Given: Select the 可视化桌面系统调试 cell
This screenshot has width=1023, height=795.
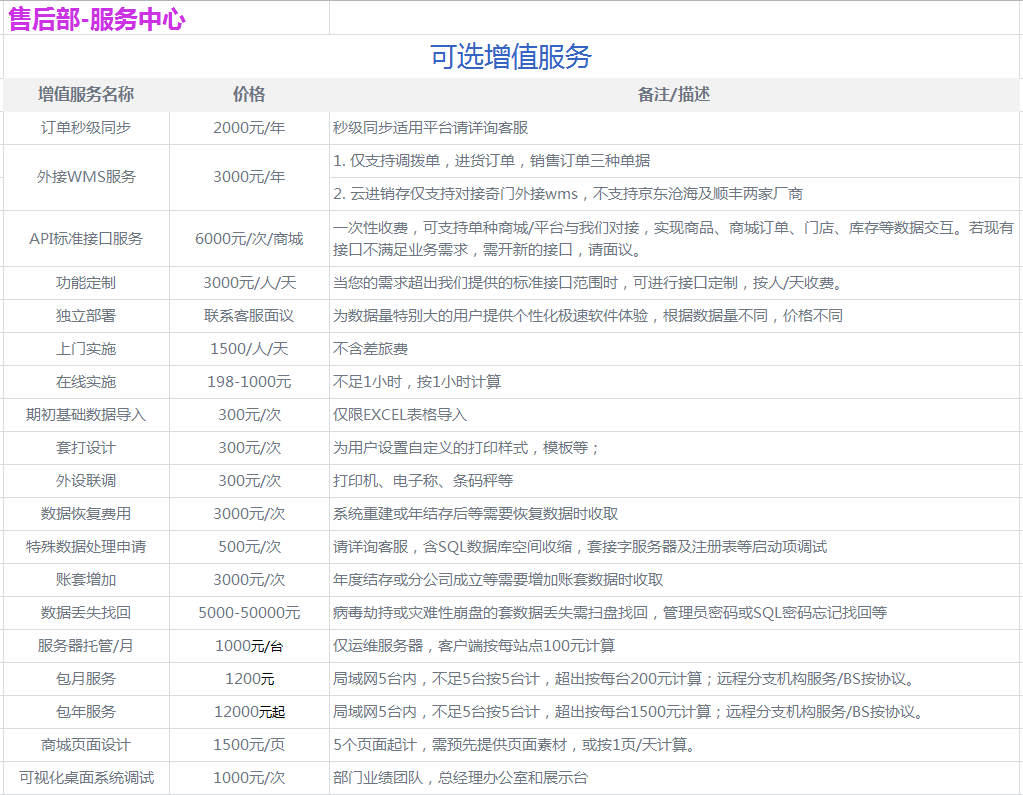Looking at the screenshot, I should click(x=86, y=778).
